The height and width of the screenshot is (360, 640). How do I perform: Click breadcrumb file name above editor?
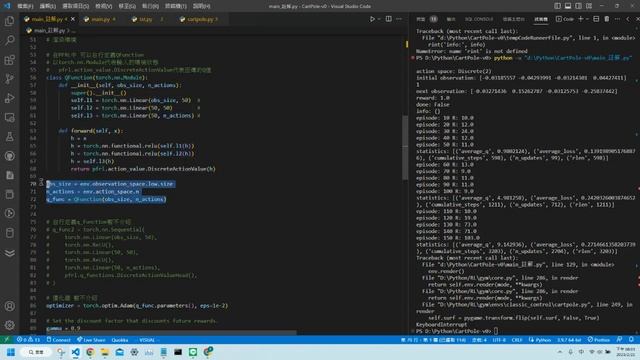pos(49,31)
